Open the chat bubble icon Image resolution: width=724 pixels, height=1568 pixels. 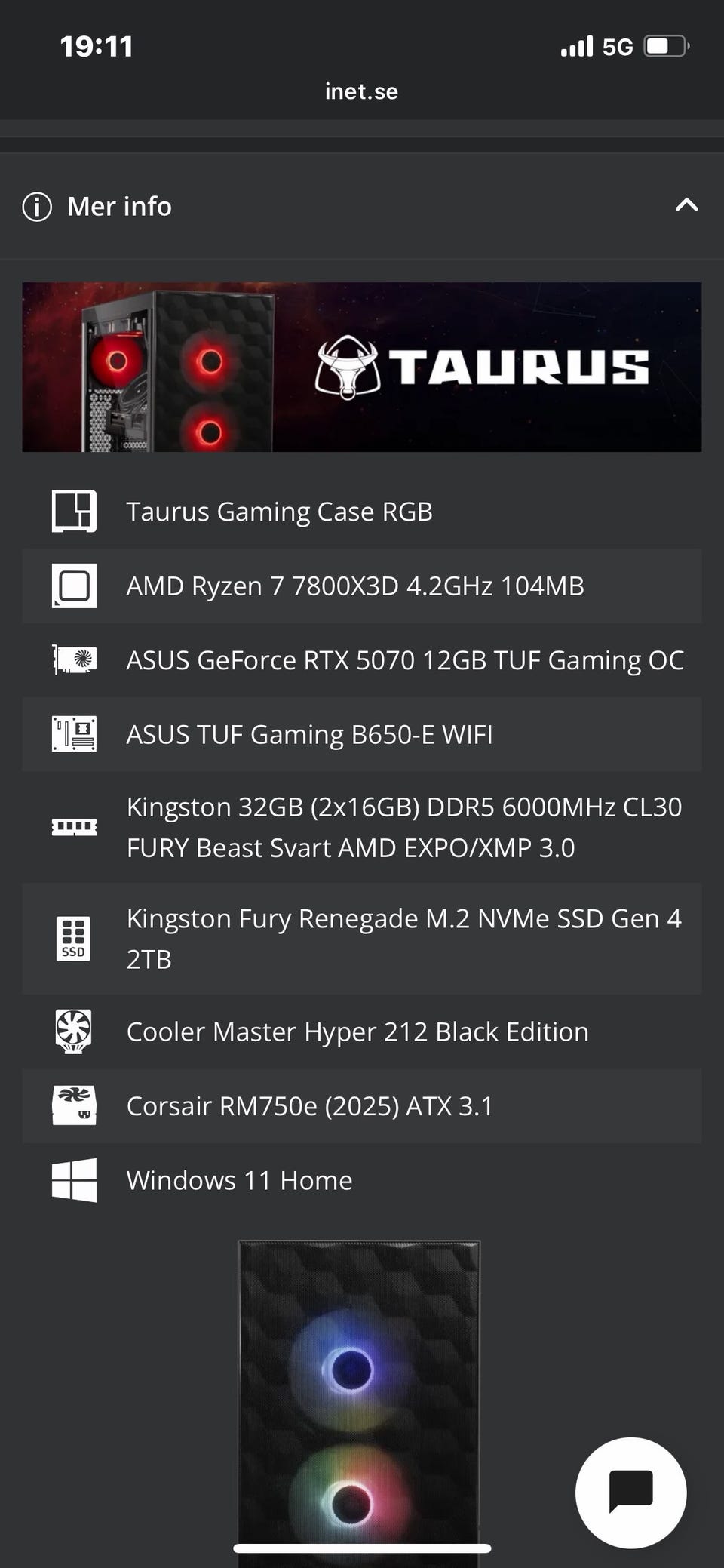coord(630,1492)
